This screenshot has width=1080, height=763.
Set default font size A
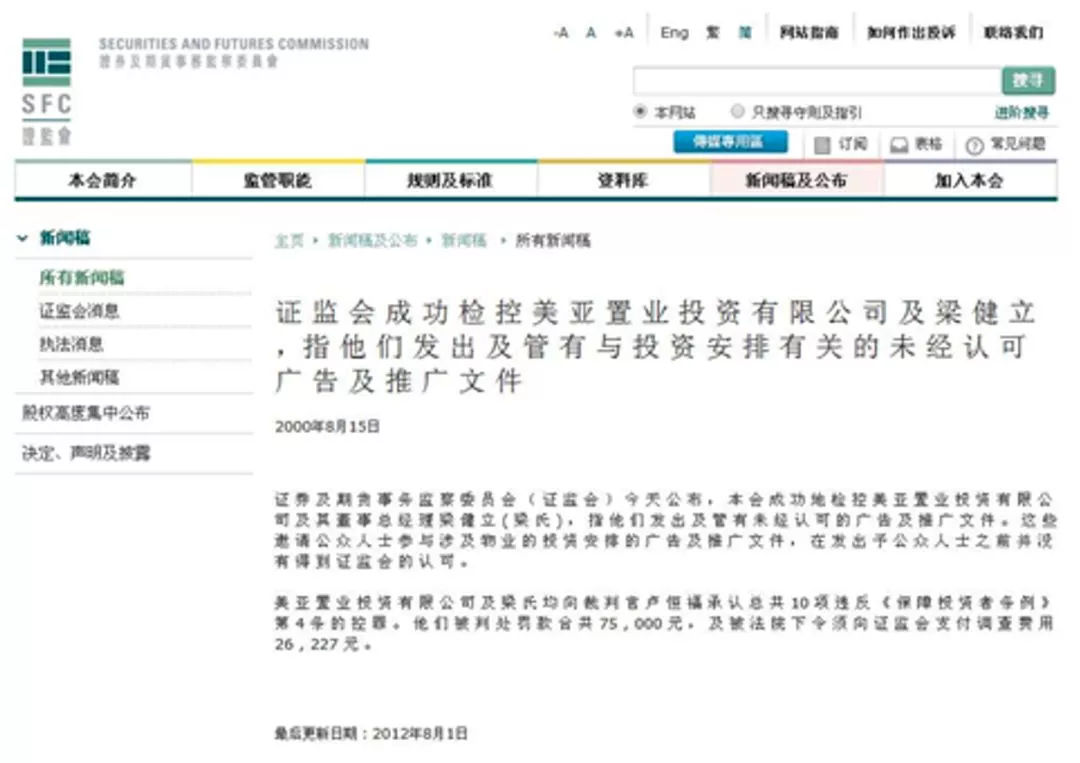tap(591, 32)
